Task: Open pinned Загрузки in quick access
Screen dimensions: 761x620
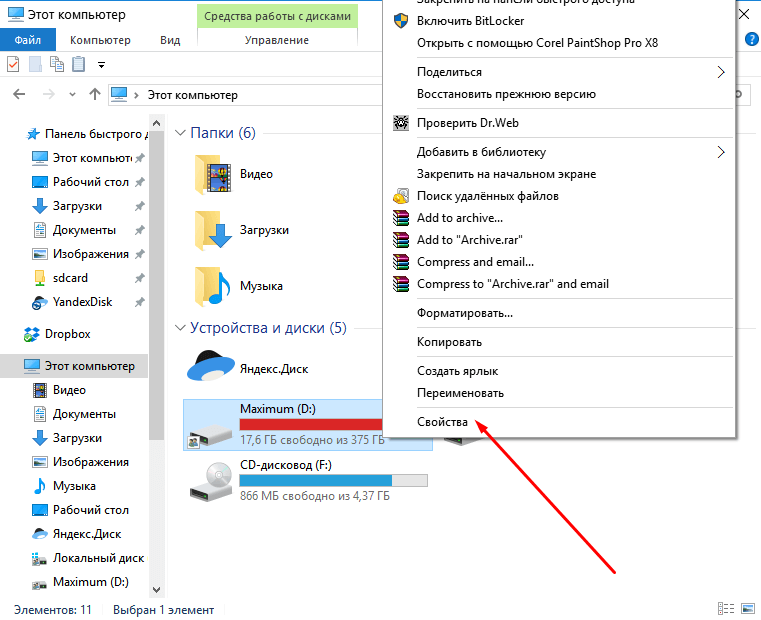Action: point(67,205)
